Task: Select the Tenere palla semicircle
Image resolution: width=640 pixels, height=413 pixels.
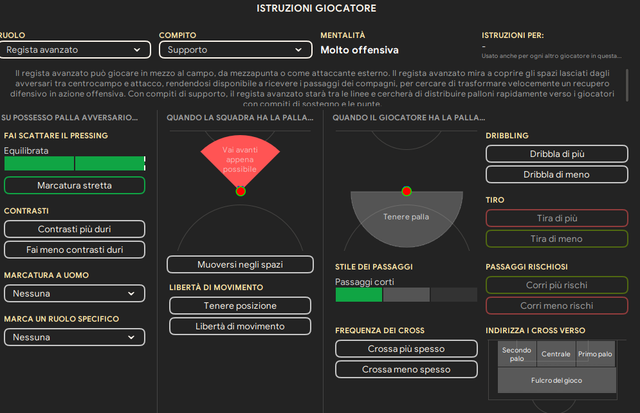Action: [406, 218]
